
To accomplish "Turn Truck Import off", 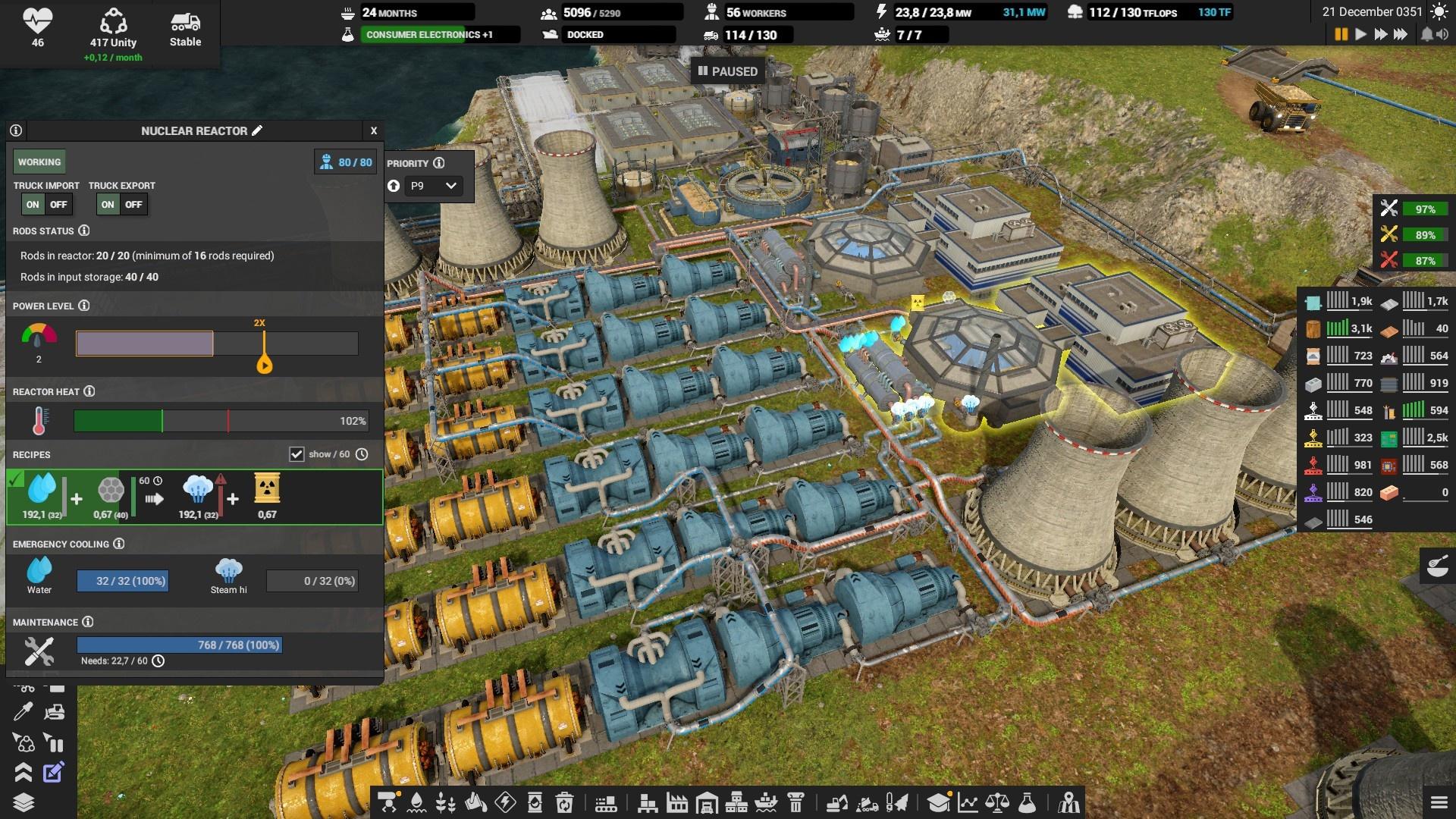I will (58, 205).
